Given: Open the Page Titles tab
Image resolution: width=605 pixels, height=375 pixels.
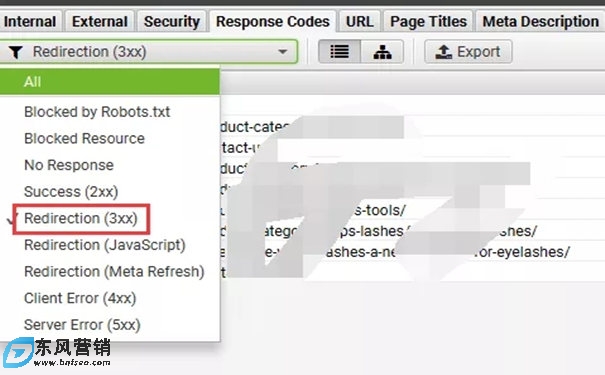Looking at the screenshot, I should (x=428, y=22).
